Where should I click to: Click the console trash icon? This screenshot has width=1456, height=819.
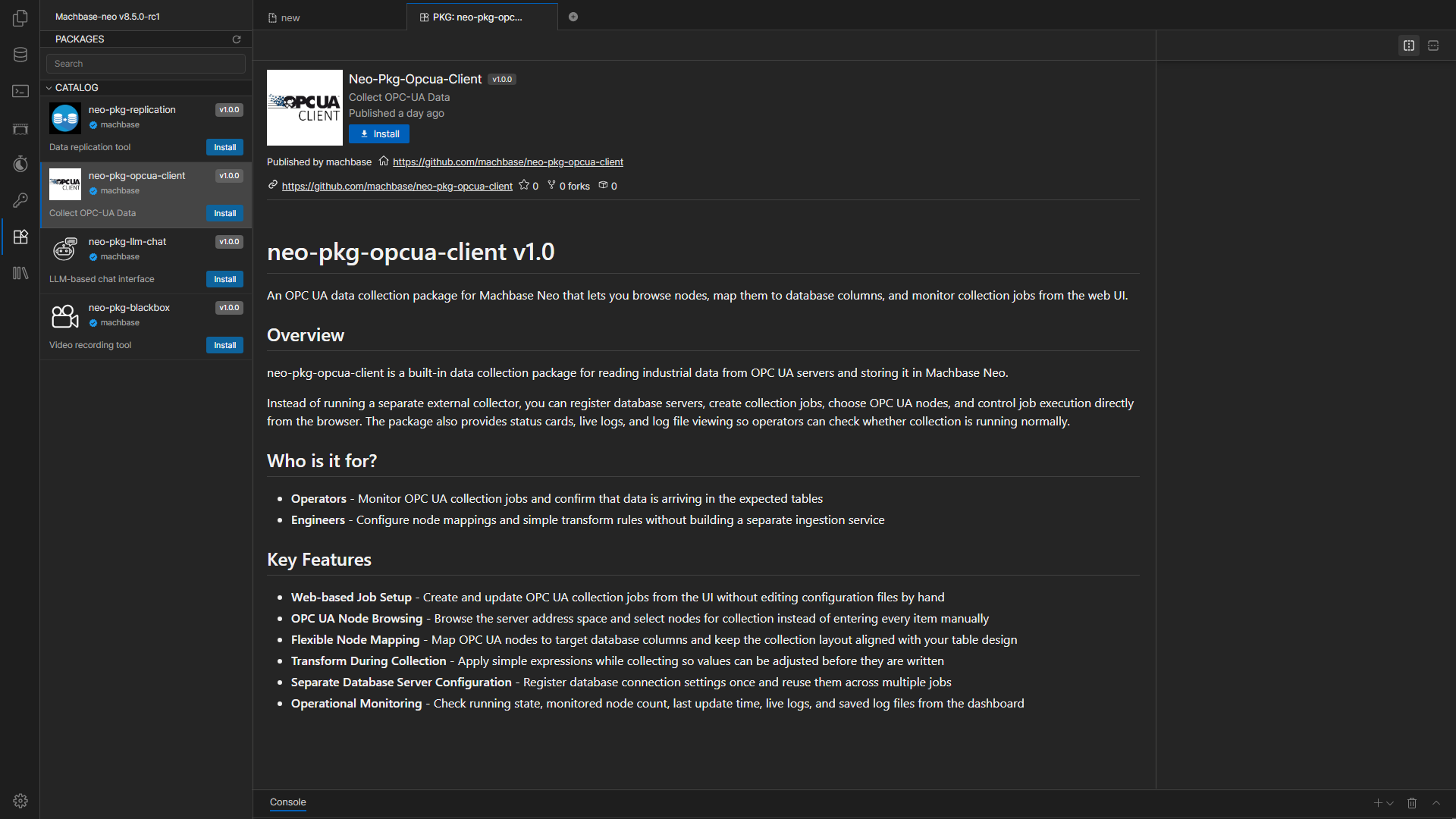tap(1412, 803)
